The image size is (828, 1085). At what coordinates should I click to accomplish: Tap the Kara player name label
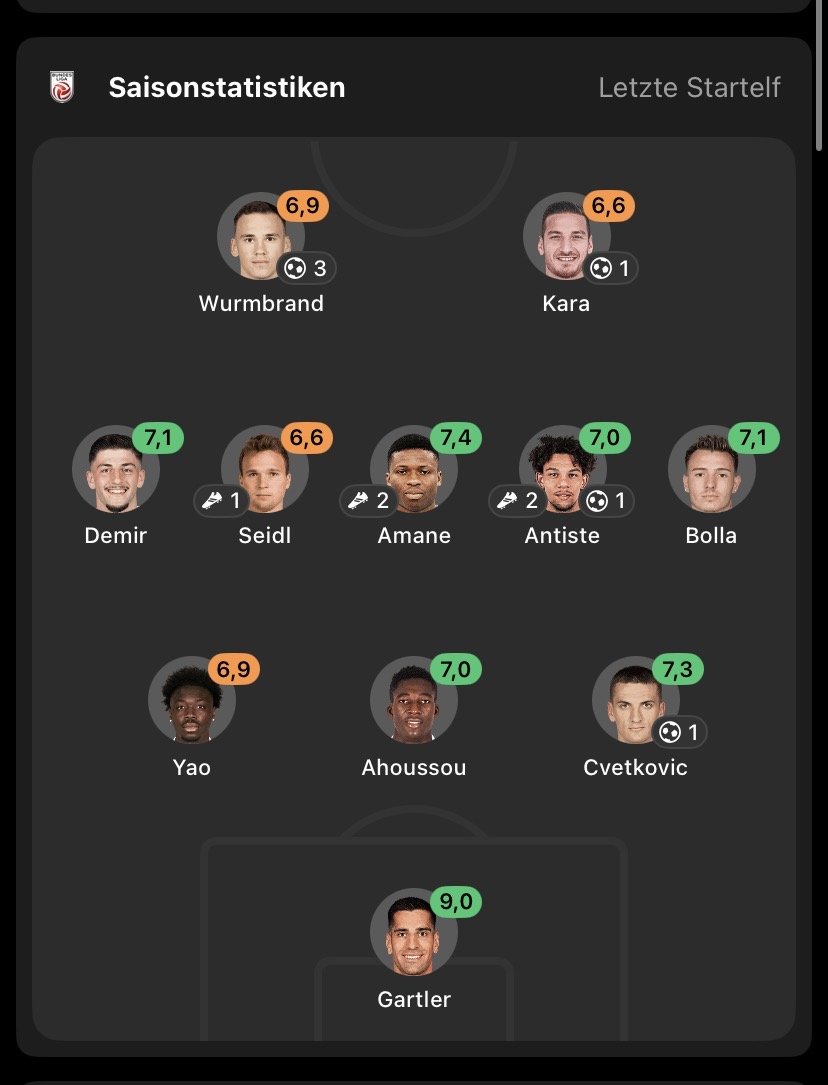tap(566, 303)
